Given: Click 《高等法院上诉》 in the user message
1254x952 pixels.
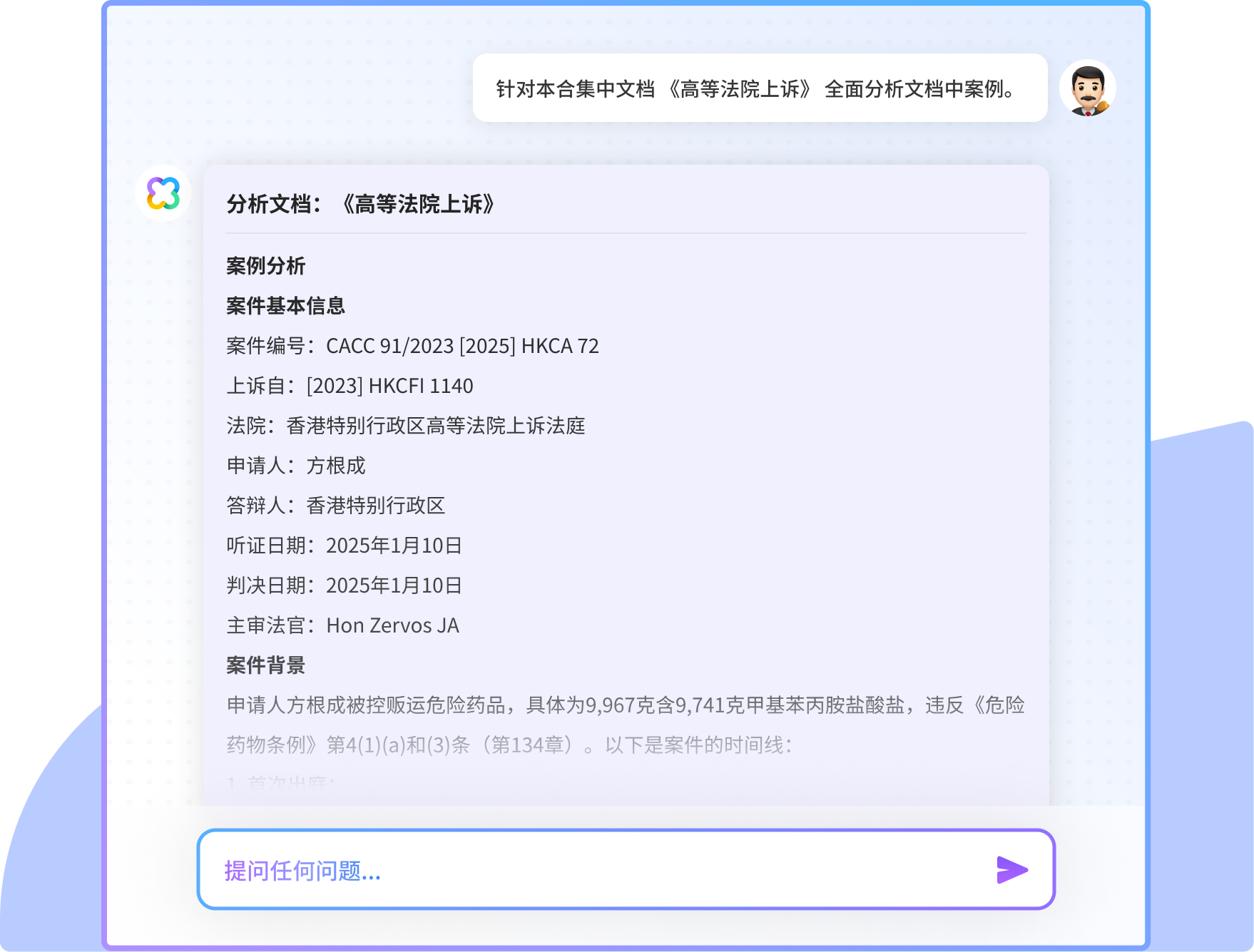Looking at the screenshot, I should click(739, 88).
